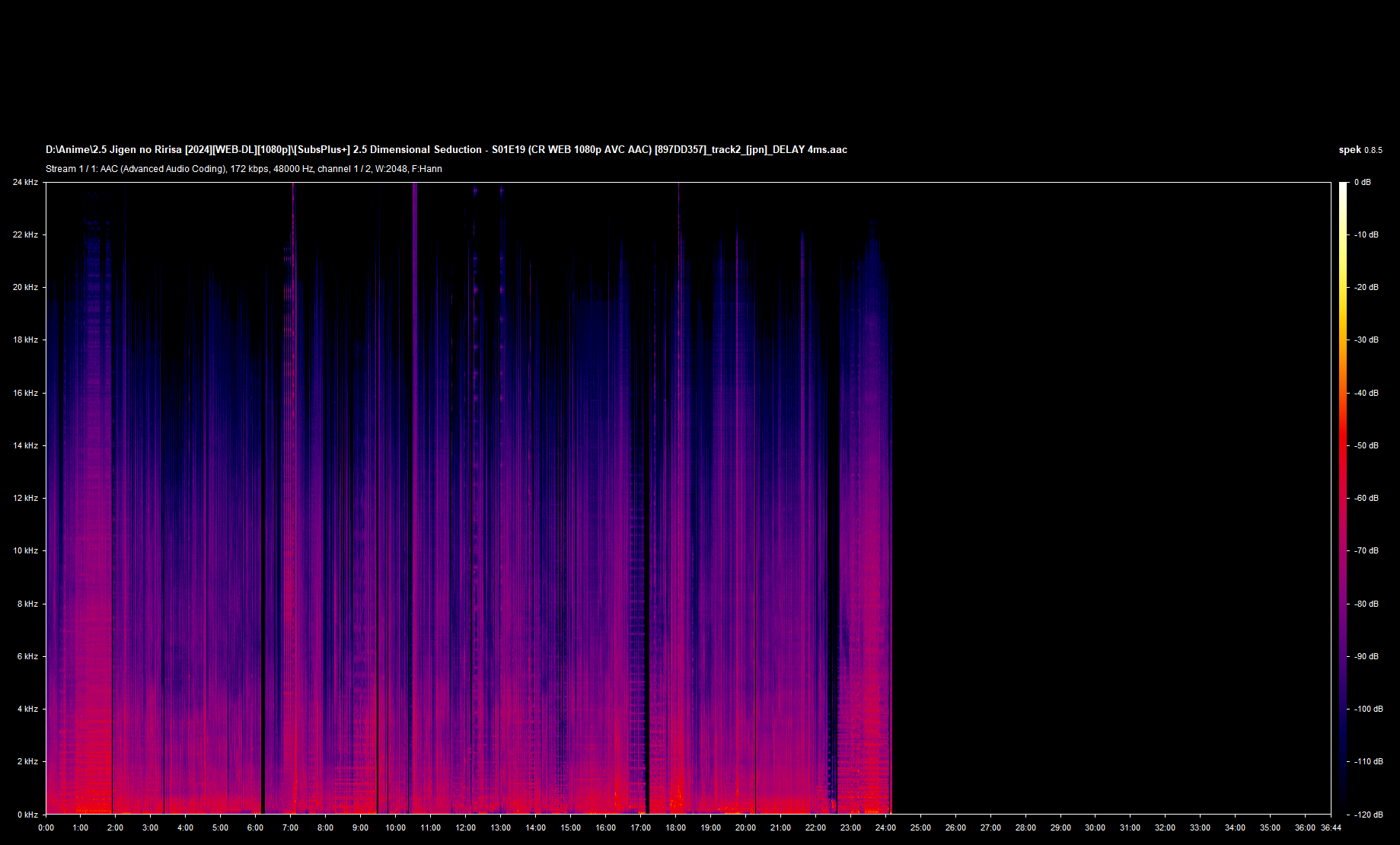Click the stream info line showing 172 kbps
1400x845 pixels.
pyautogui.click(x=244, y=169)
